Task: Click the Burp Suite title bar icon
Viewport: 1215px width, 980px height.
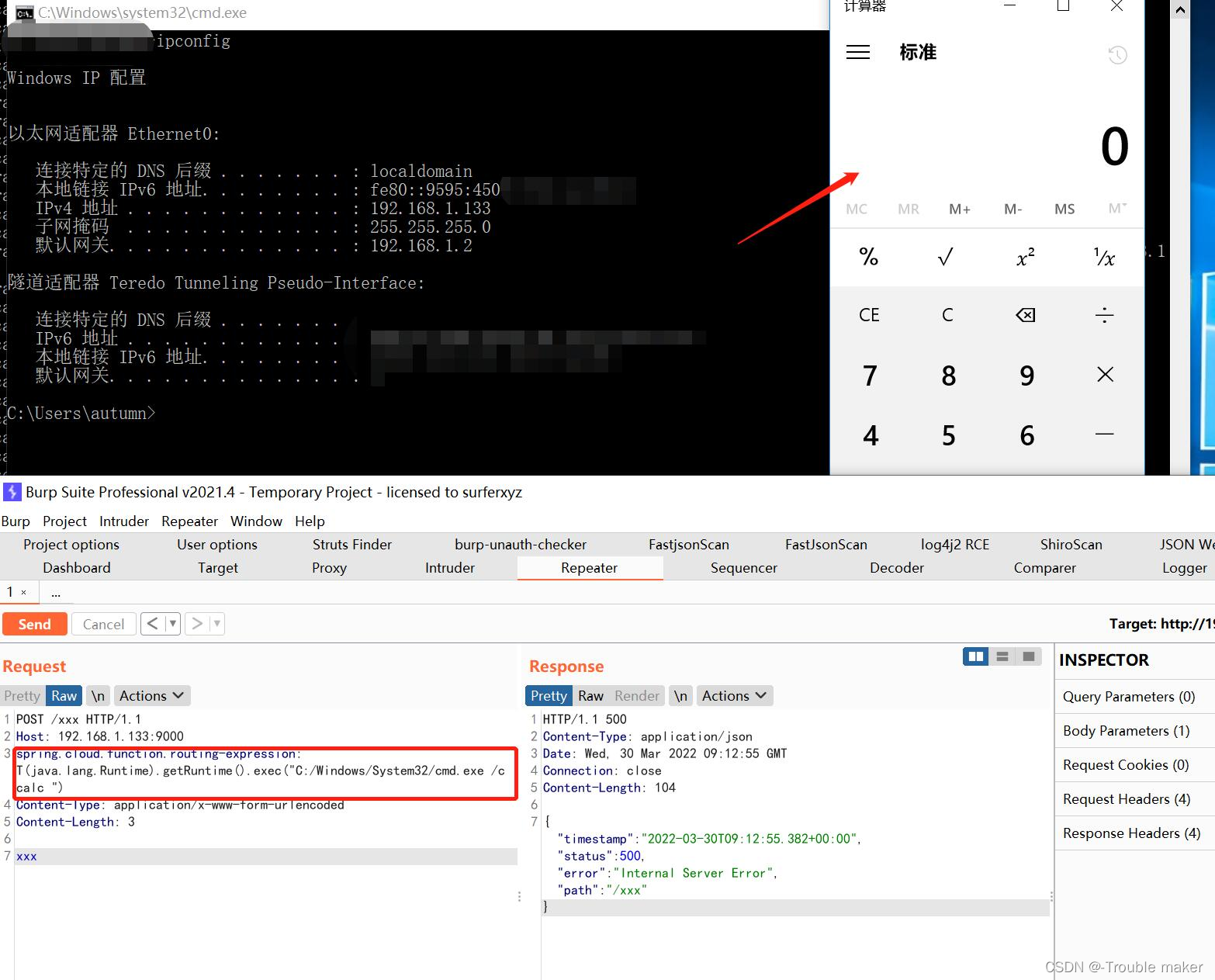Action: (x=12, y=492)
